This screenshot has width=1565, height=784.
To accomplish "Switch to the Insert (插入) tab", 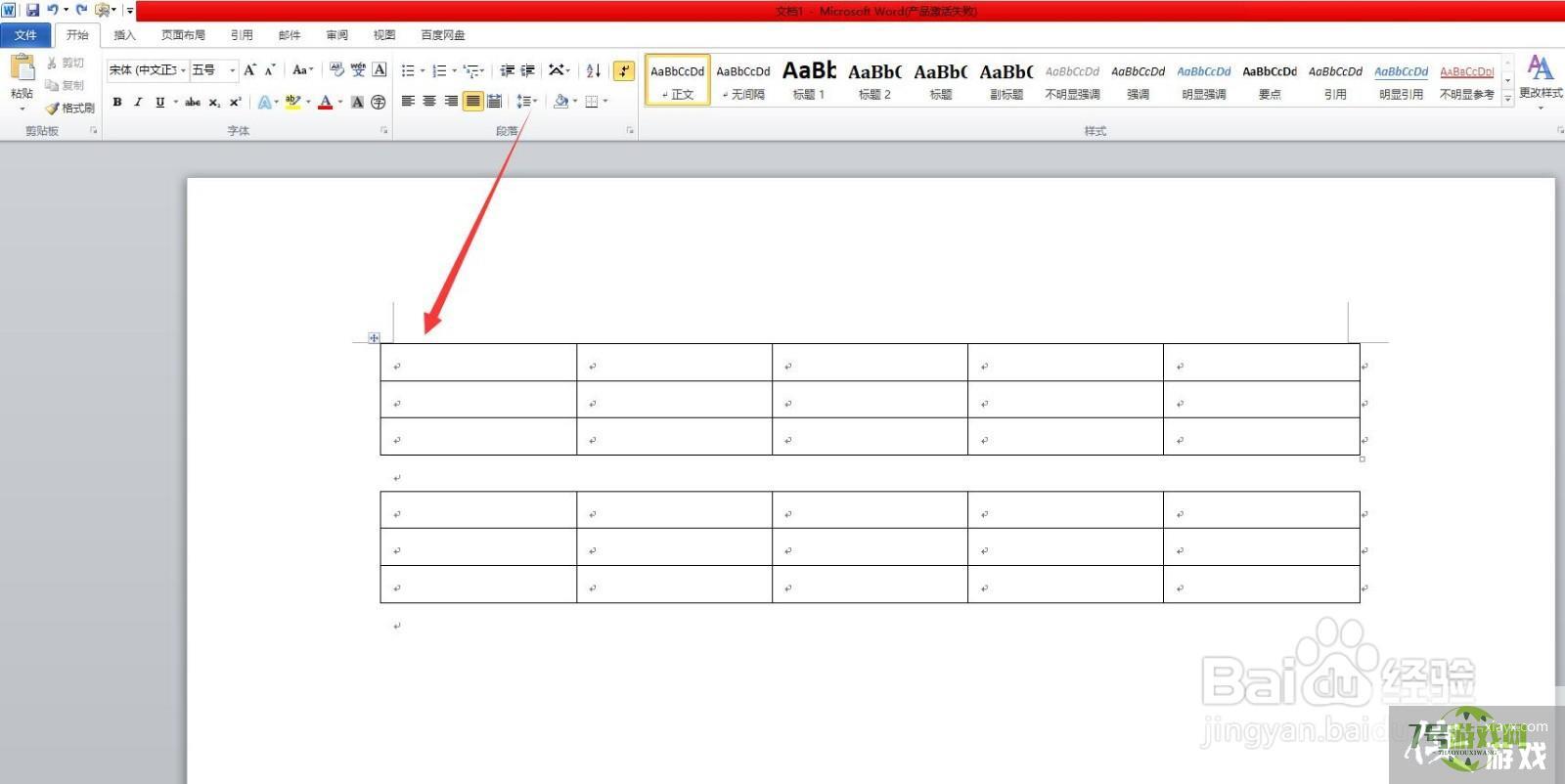I will click(124, 35).
